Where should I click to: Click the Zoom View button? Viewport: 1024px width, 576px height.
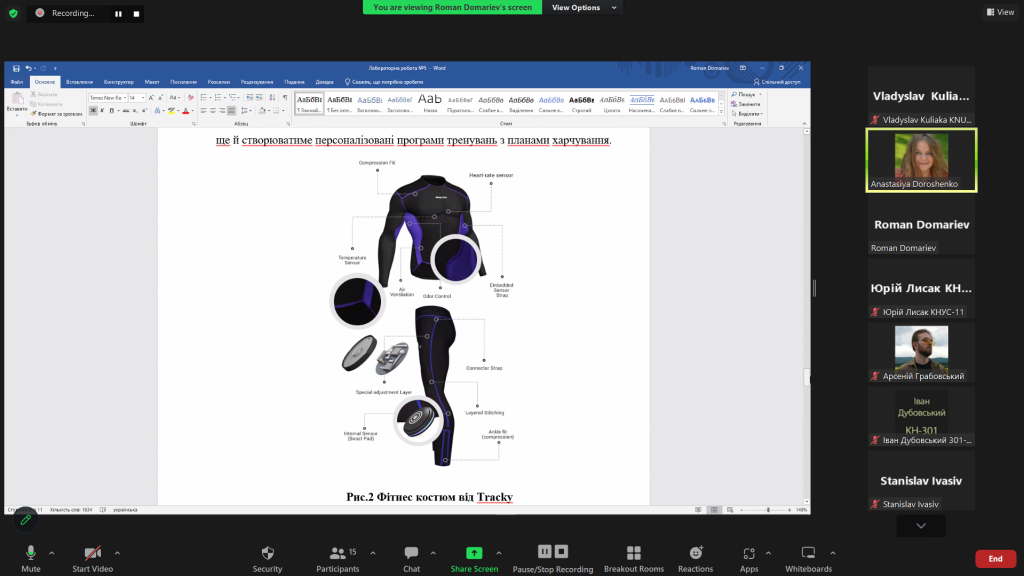click(1000, 12)
